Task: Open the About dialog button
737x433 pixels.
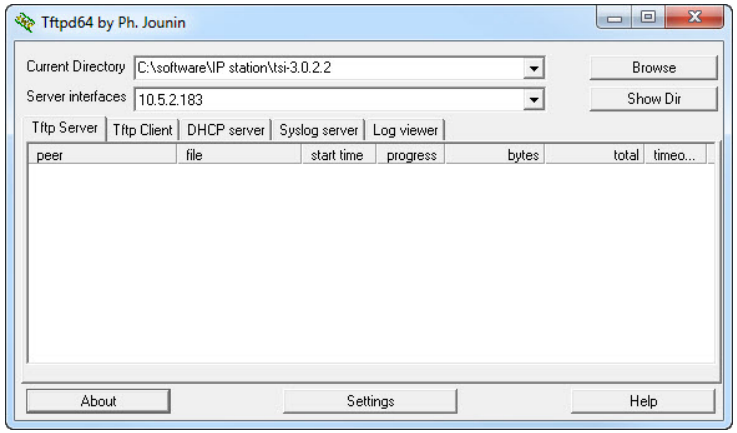Action: pyautogui.click(x=98, y=401)
